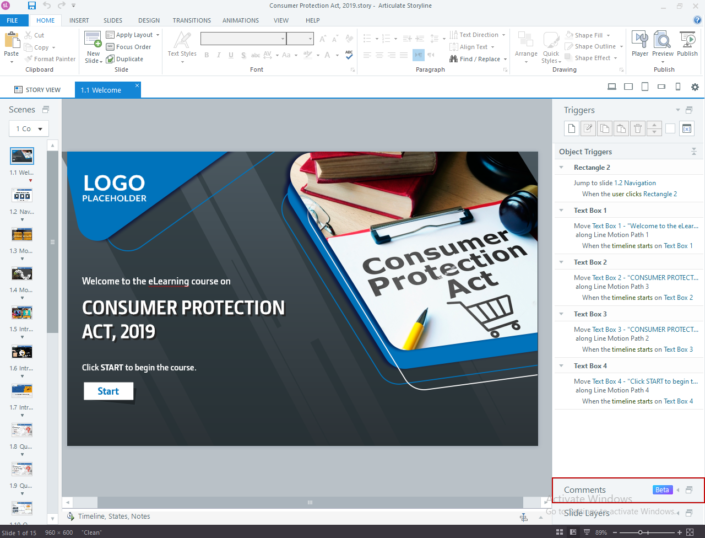This screenshot has width=705, height=538.
Task: Collapse the Rectangle 2 trigger group
Action: (x=562, y=168)
